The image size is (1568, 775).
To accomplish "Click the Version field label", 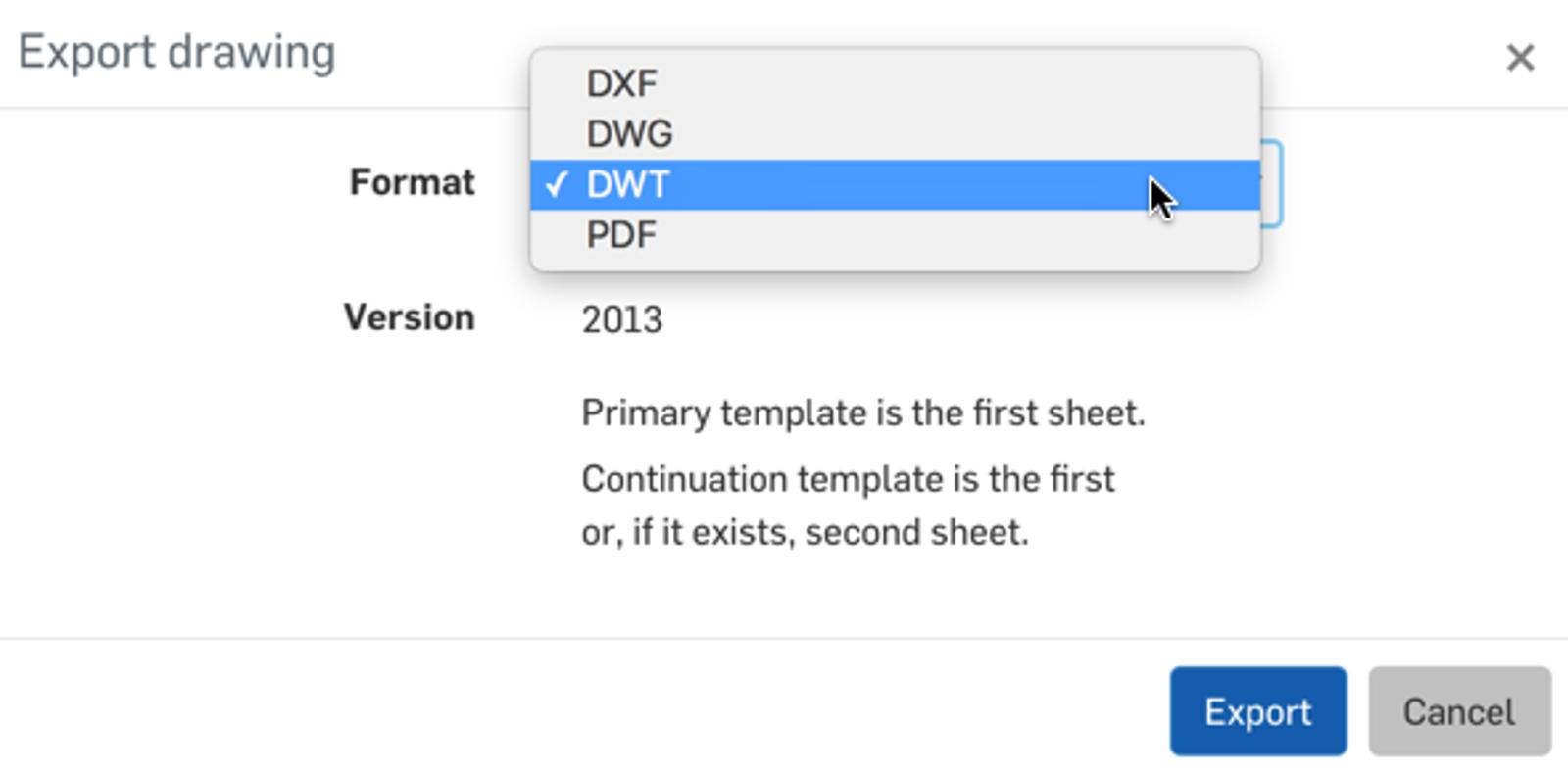I will (409, 317).
